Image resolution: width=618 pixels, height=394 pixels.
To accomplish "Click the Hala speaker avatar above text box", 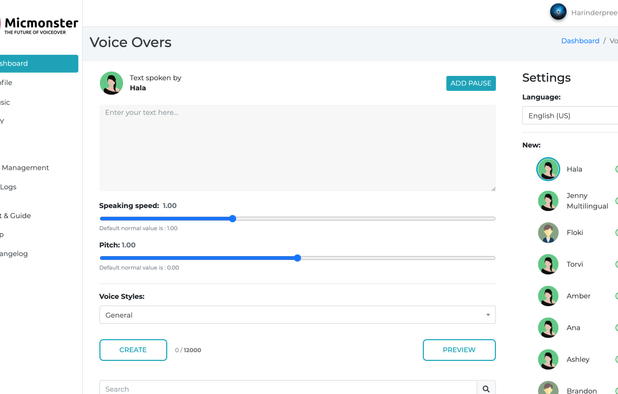I will pyautogui.click(x=112, y=83).
